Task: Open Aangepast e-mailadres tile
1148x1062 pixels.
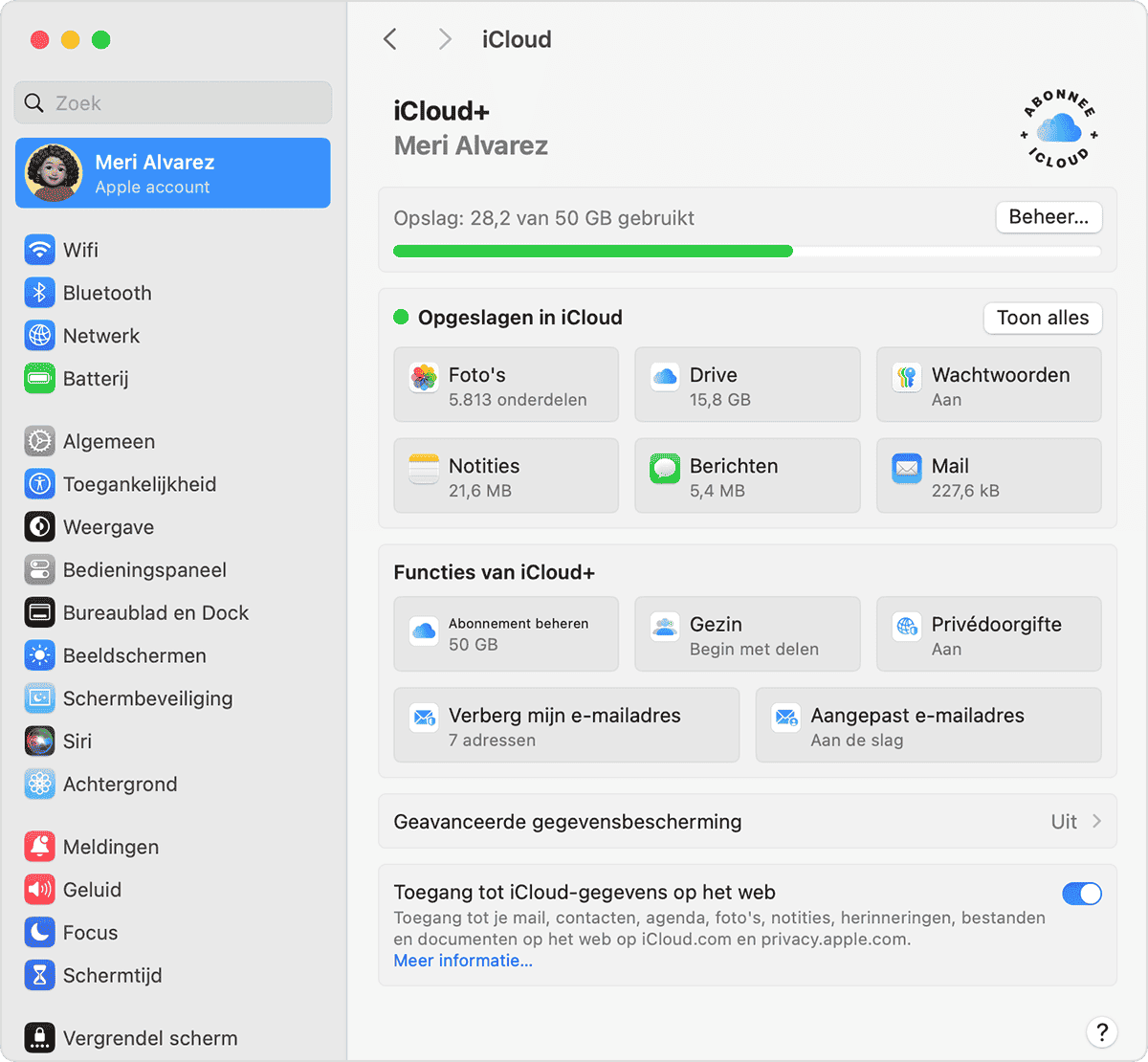Action: click(x=928, y=725)
